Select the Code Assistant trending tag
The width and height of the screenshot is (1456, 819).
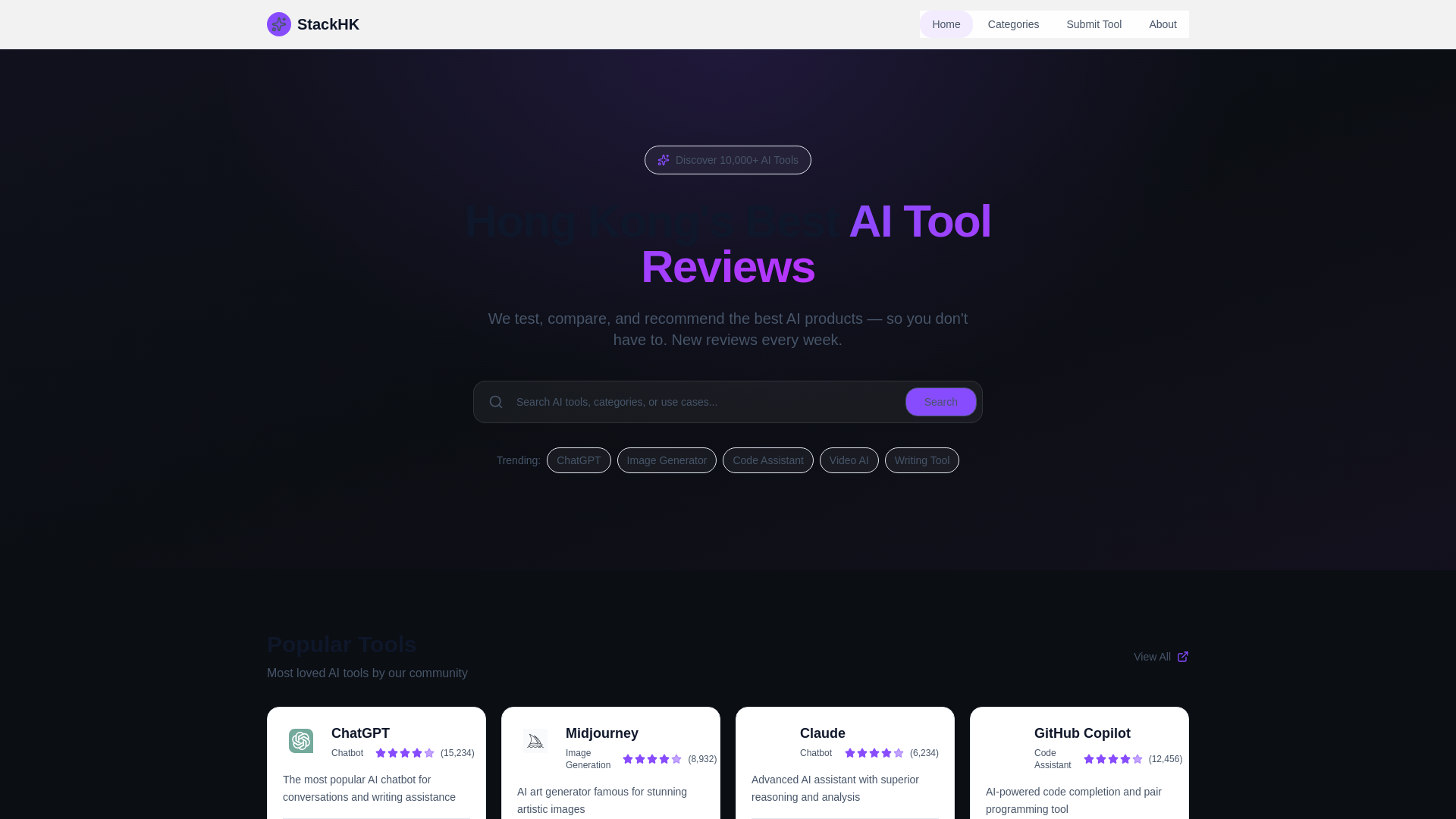[x=767, y=460]
